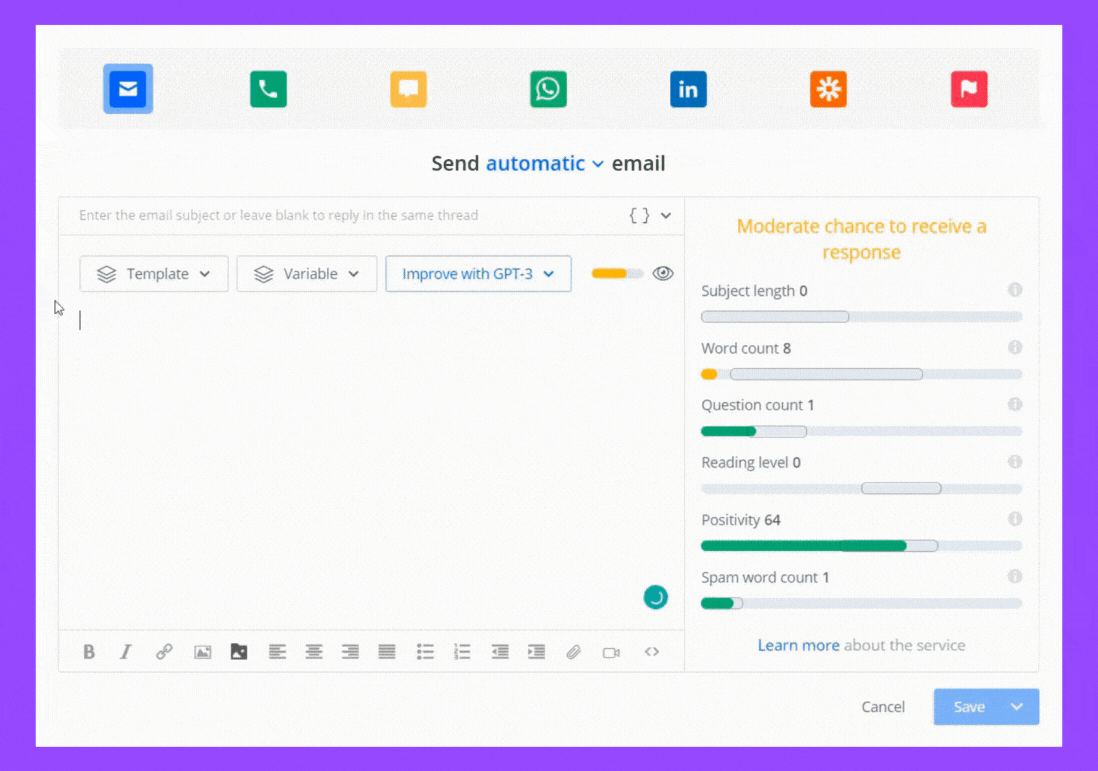The image size is (1098, 771).
Task: Insert a hyperlink
Action: (x=164, y=652)
